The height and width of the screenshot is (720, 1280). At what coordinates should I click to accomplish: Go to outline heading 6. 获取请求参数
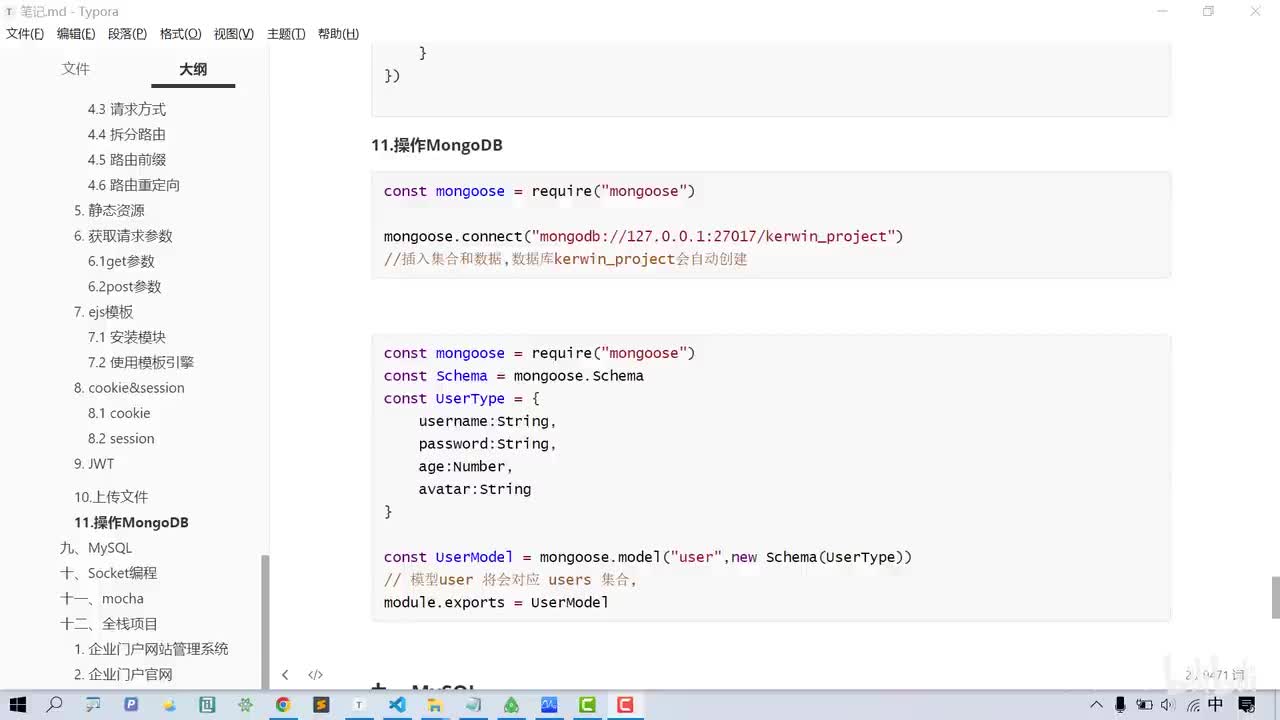click(123, 236)
